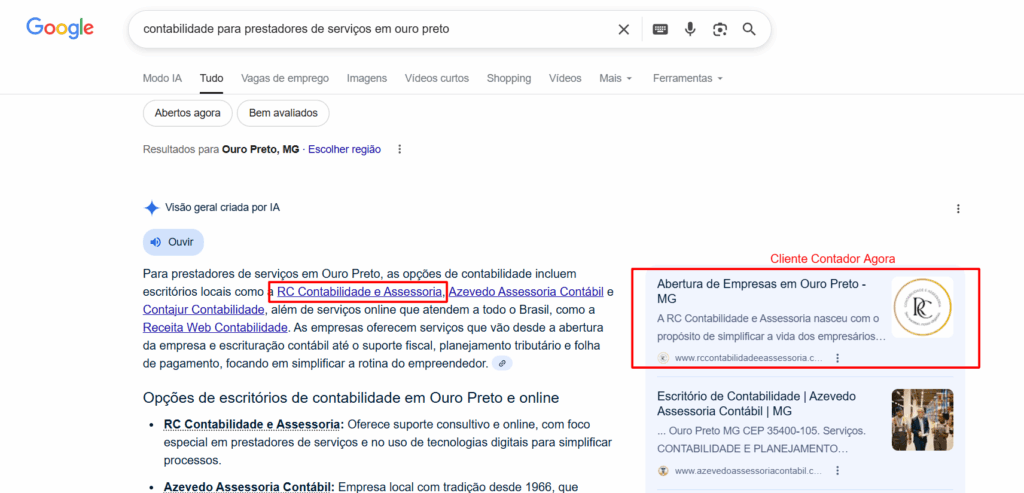Switch to the Modo IA tab
Viewport: 1024px width, 493px height.
point(162,78)
